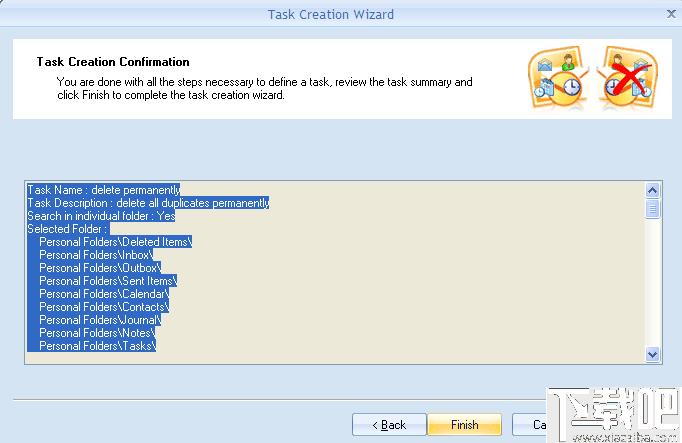Click 'Personal Folders\Inbox\' entry
Screen dimensions: 682x443
[x=96, y=255]
